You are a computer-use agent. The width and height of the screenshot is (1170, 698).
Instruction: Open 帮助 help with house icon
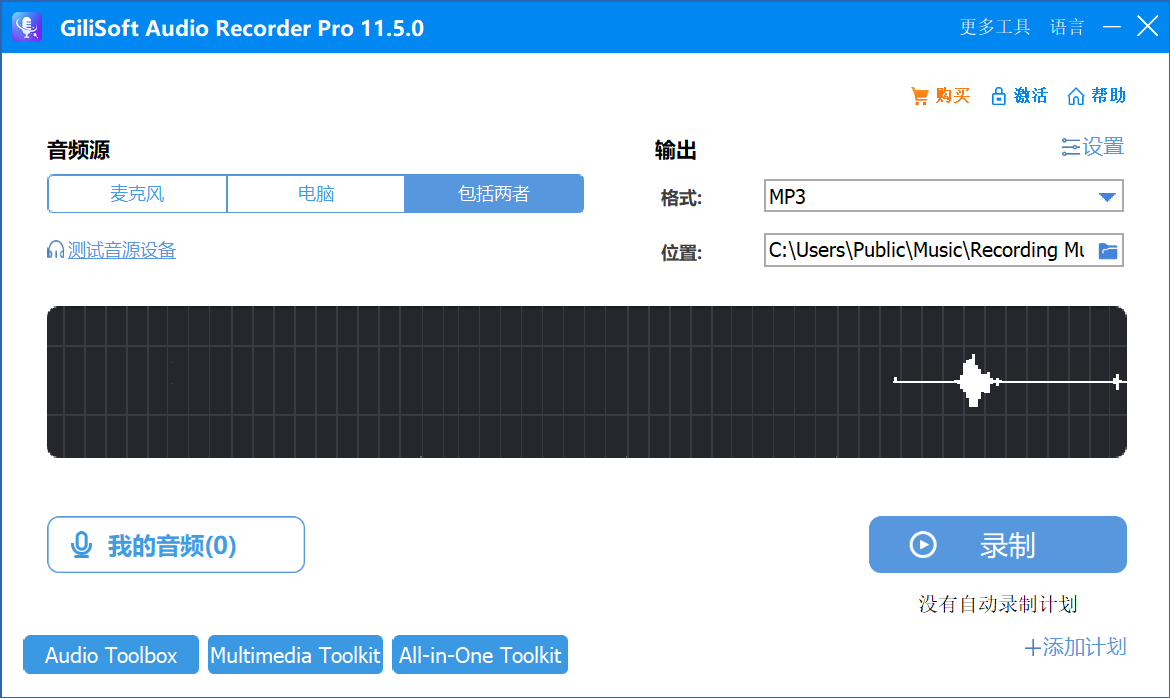(x=1096, y=96)
